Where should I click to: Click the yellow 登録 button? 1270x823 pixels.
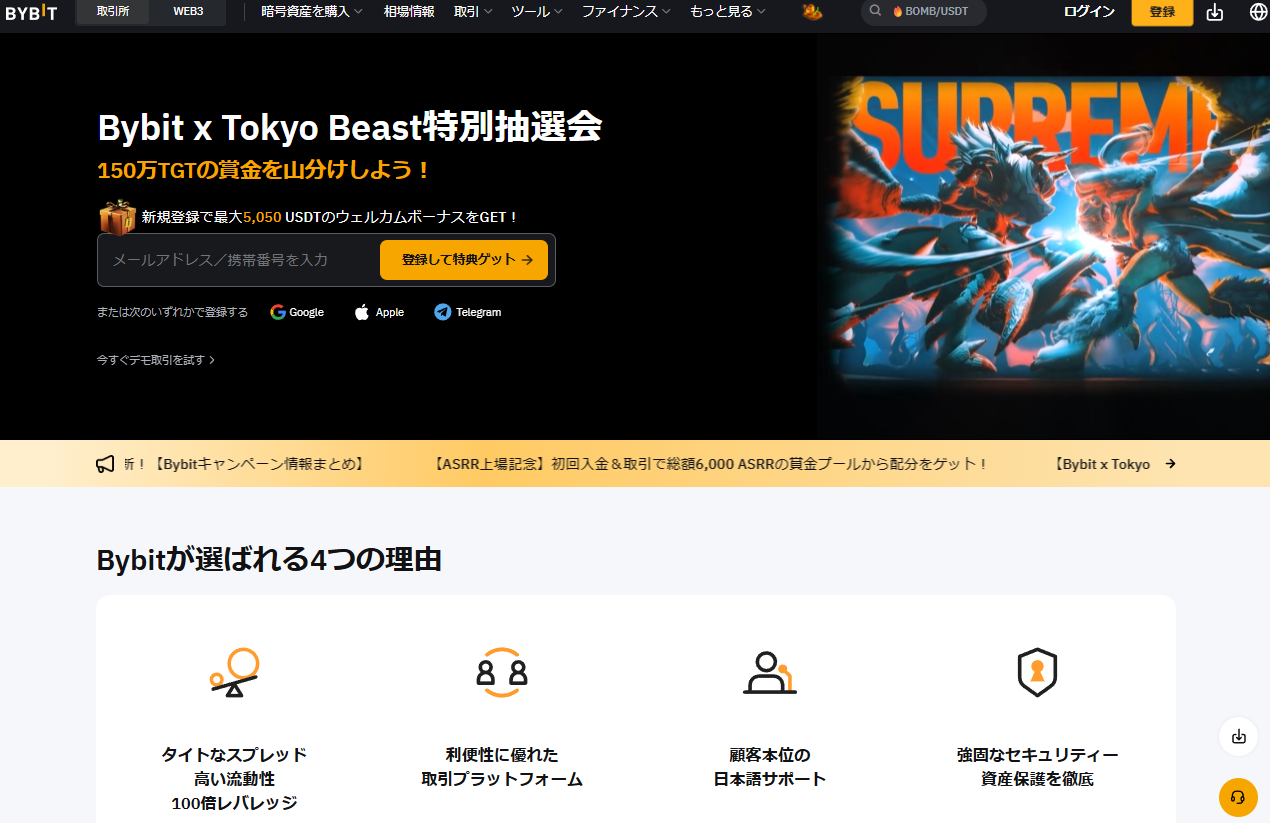(x=1162, y=12)
